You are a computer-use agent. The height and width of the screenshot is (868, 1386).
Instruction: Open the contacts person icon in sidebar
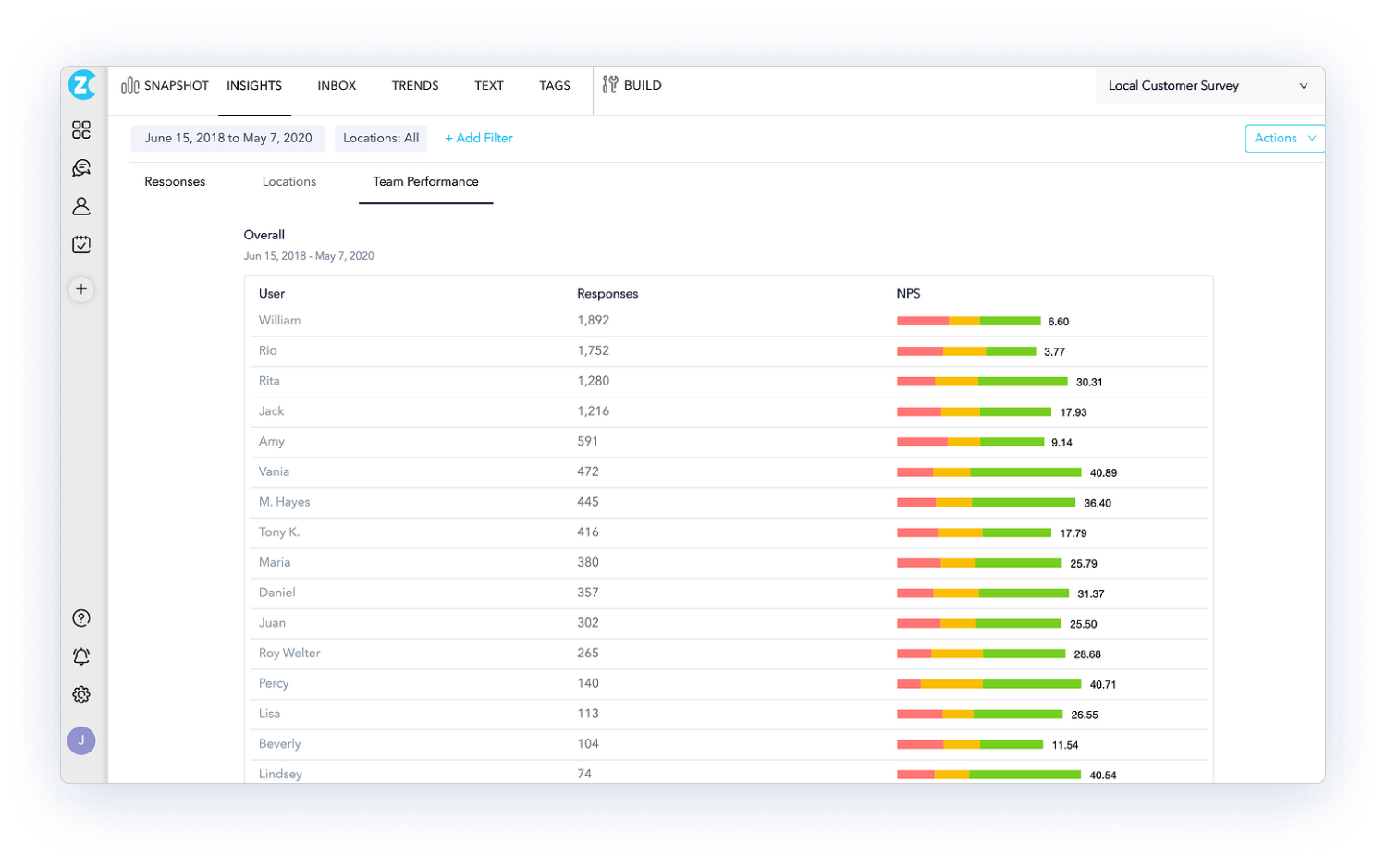pyautogui.click(x=81, y=206)
